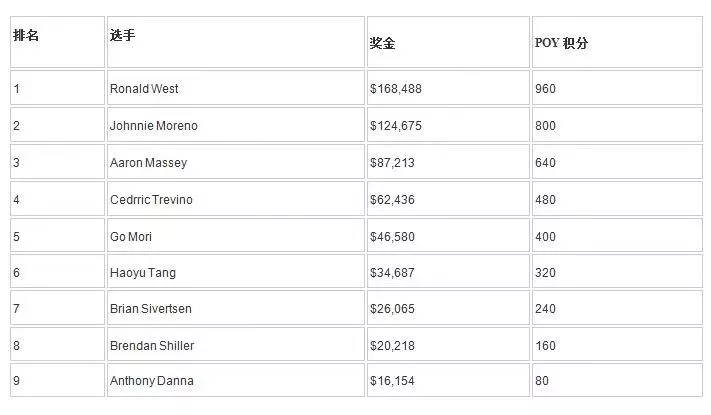Viewport: 711px width, 415px height.
Task: Click the Ronald West name cell
Action: [236, 88]
